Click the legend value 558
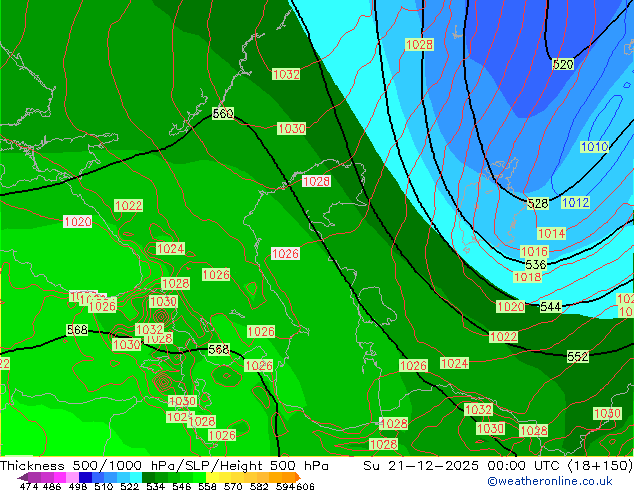This screenshot has height=490, width=634. click(207, 486)
